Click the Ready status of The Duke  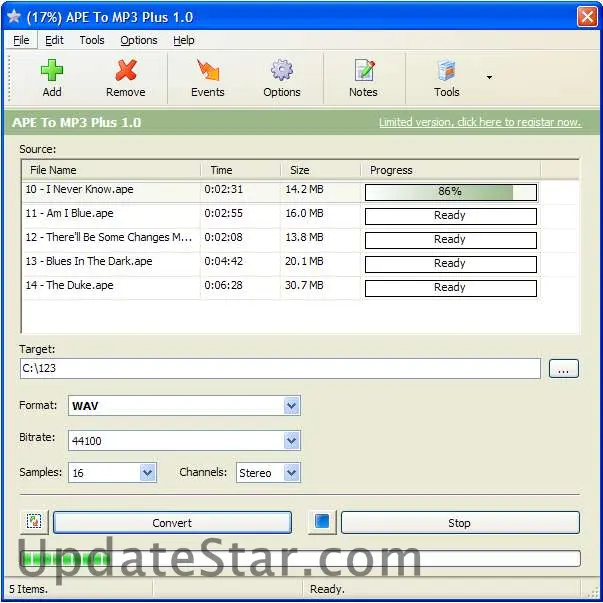pyautogui.click(x=451, y=288)
